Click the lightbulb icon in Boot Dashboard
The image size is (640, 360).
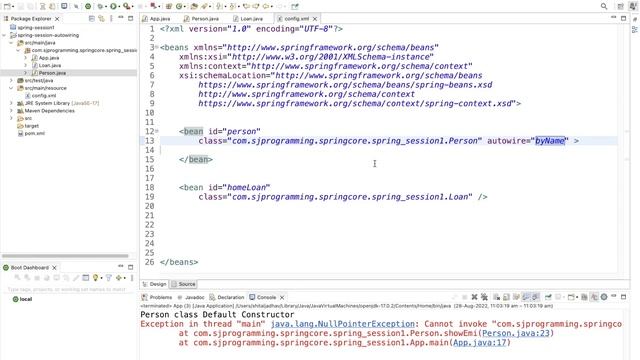[96, 278]
